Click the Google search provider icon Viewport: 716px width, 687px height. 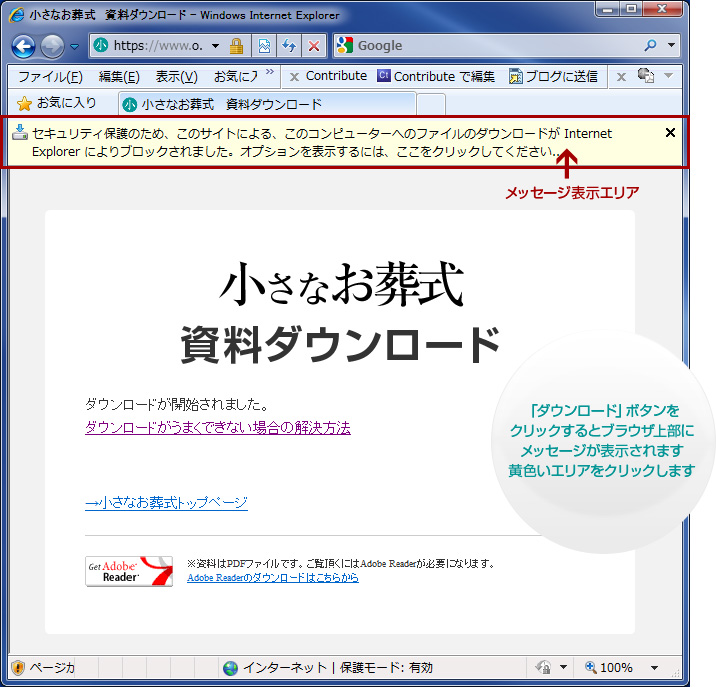pos(345,45)
